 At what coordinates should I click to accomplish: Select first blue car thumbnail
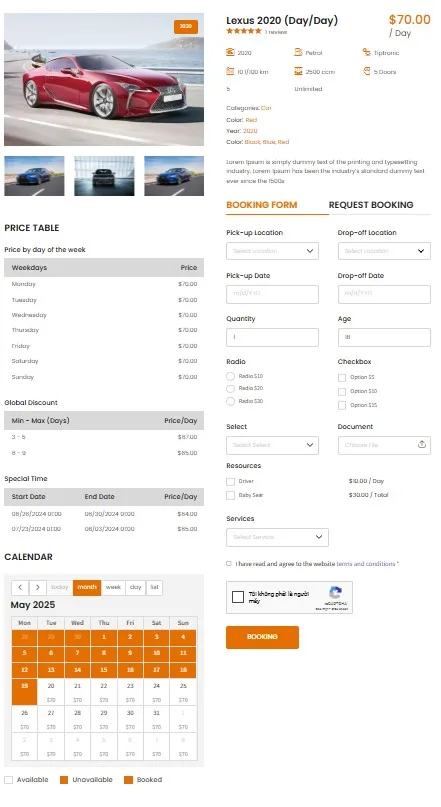(x=34, y=176)
